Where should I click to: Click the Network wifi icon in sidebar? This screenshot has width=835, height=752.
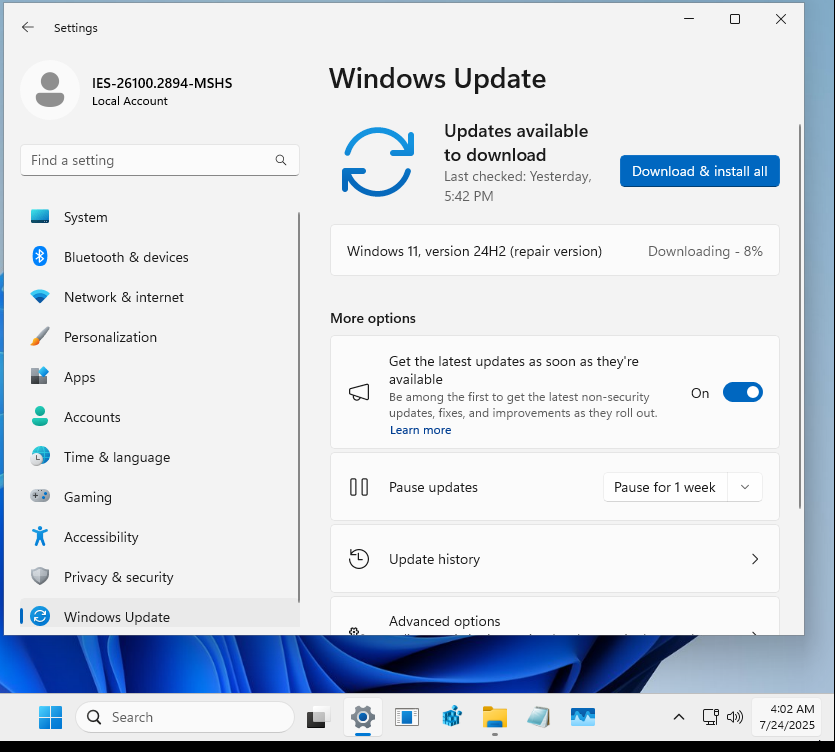(40, 297)
